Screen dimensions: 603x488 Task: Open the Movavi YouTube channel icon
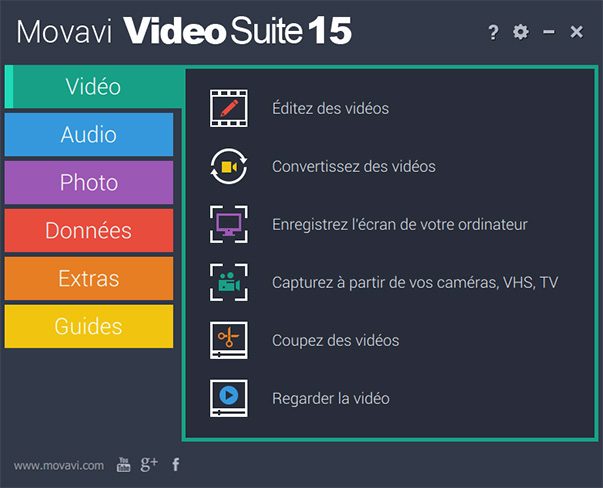(x=123, y=465)
